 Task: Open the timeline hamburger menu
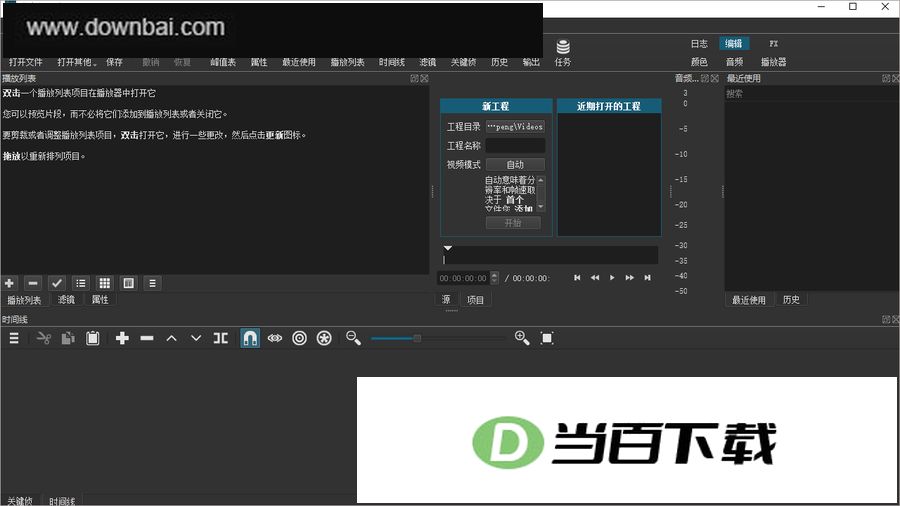click(x=14, y=338)
